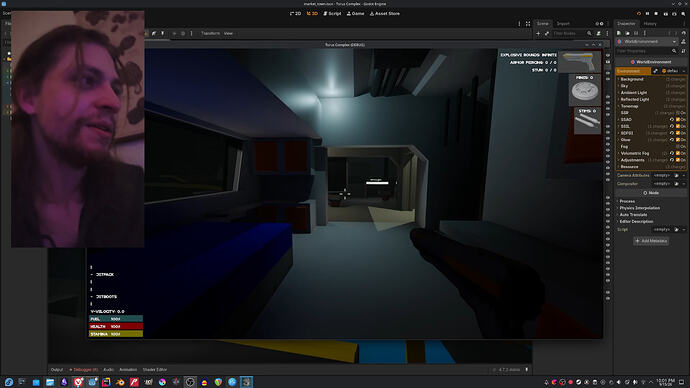Toggle the SSIL On checkbox
Image resolution: width=690 pixels, height=388 pixels.
pyautogui.click(x=678, y=126)
